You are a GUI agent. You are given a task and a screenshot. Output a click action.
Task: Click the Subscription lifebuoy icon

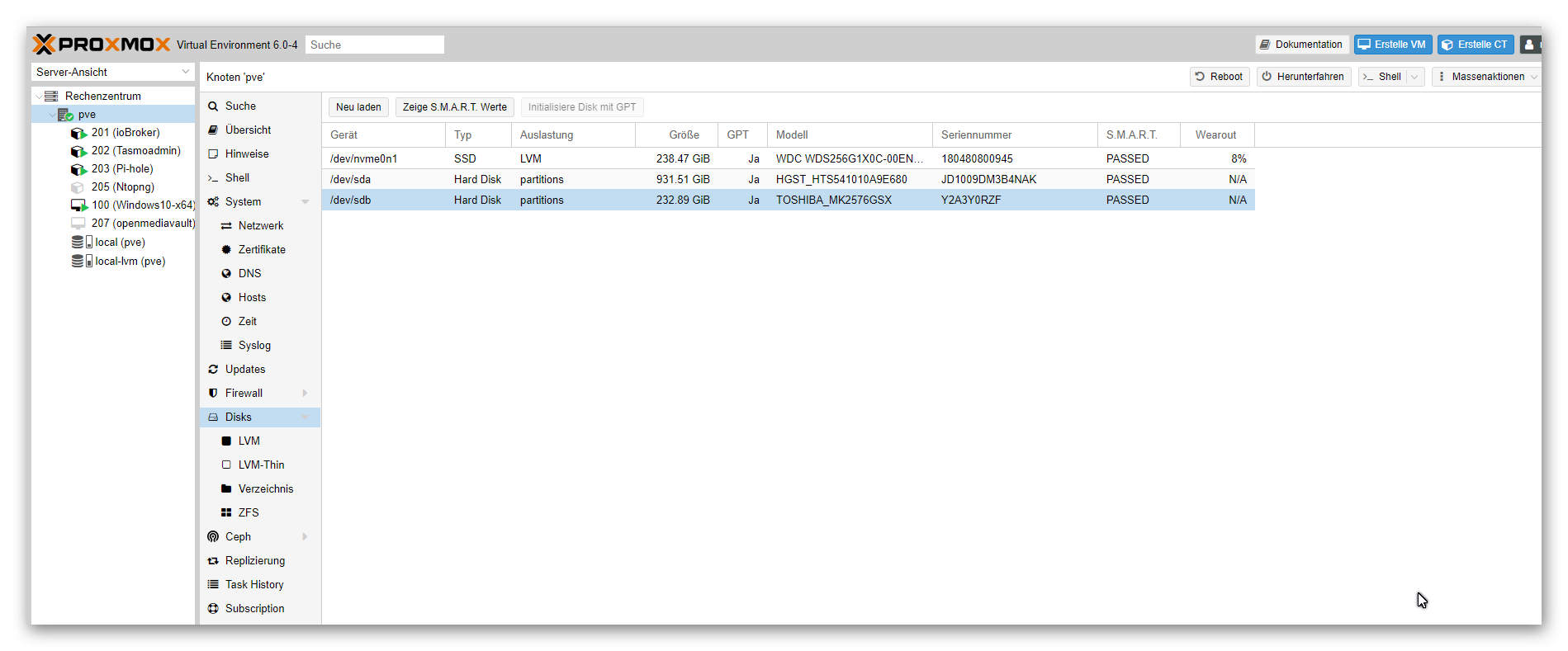coord(213,609)
